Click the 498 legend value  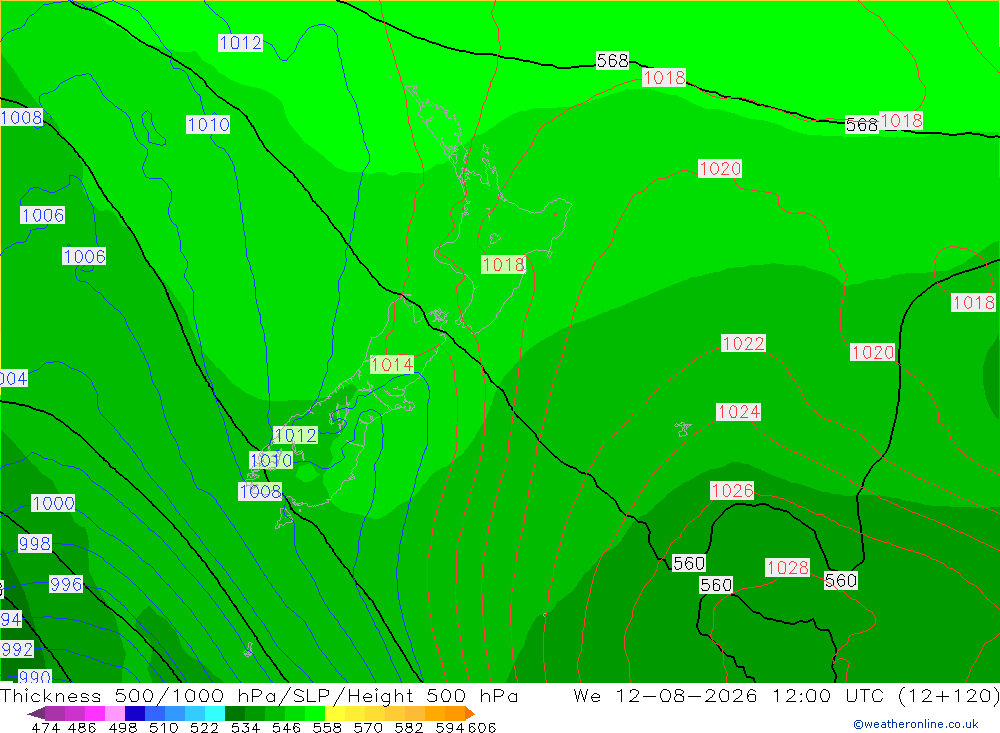click(123, 727)
